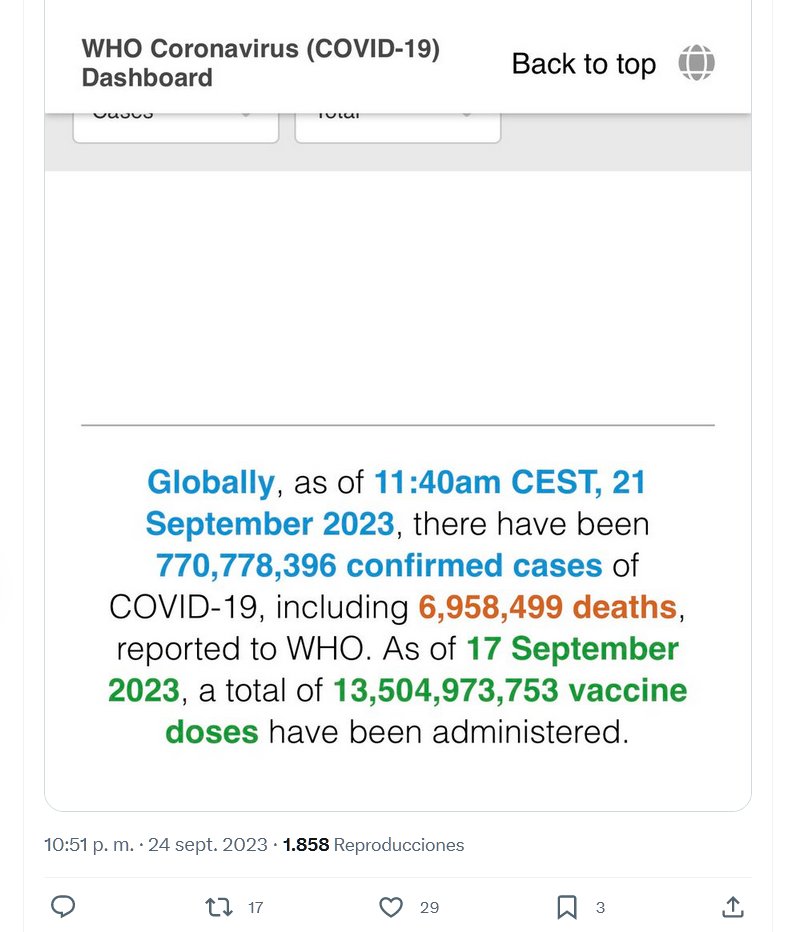This screenshot has width=794, height=932.
Task: Click the Back to top link
Action: (583, 64)
